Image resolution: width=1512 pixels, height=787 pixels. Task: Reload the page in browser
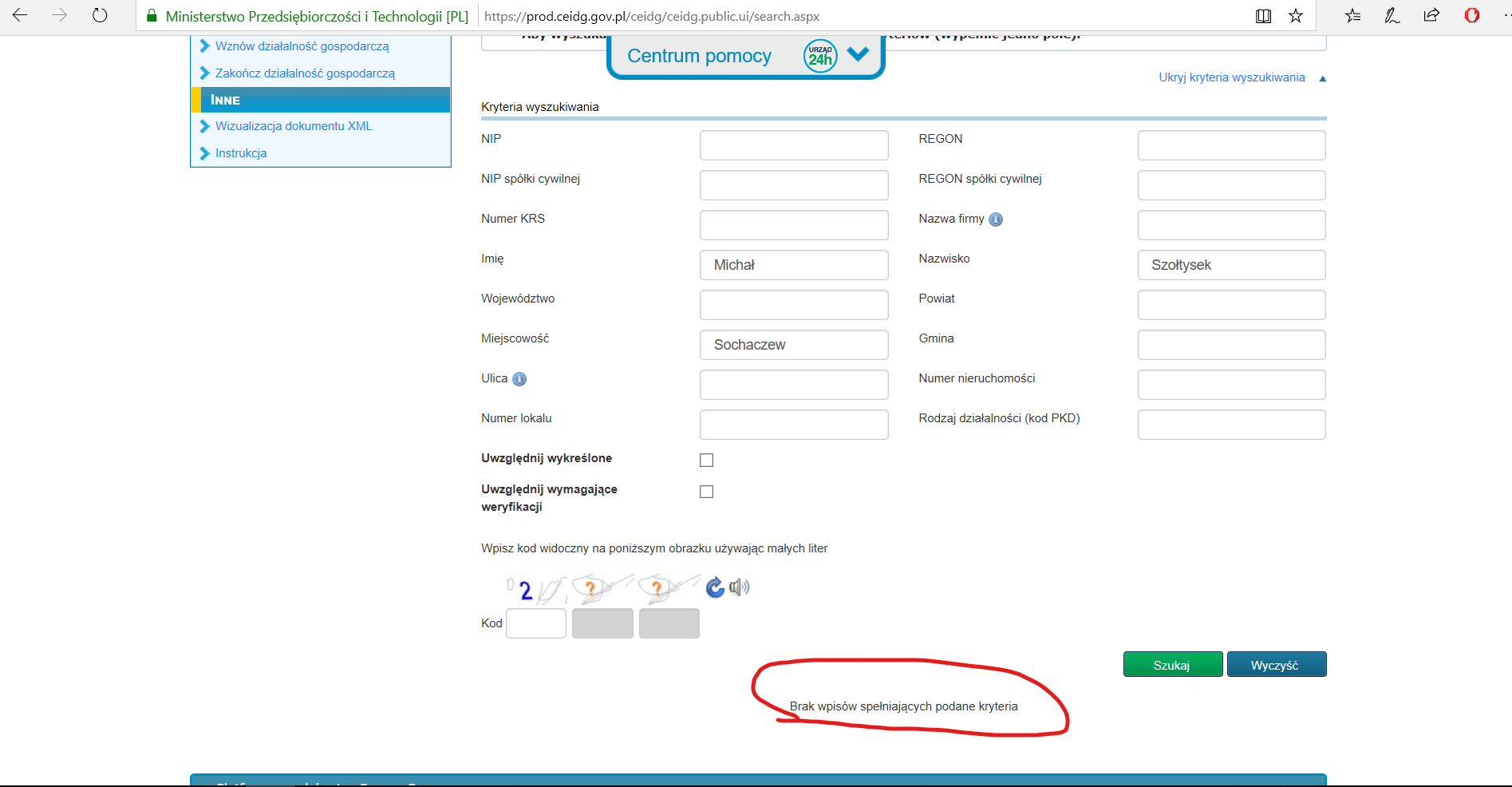click(x=100, y=16)
